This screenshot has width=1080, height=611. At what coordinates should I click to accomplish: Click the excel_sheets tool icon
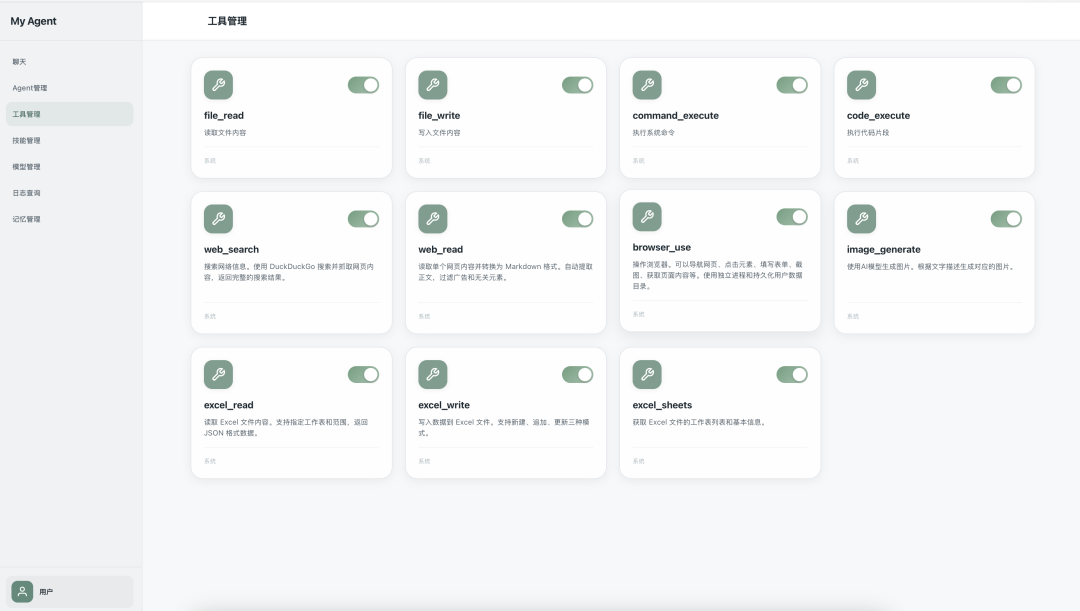[x=647, y=375]
